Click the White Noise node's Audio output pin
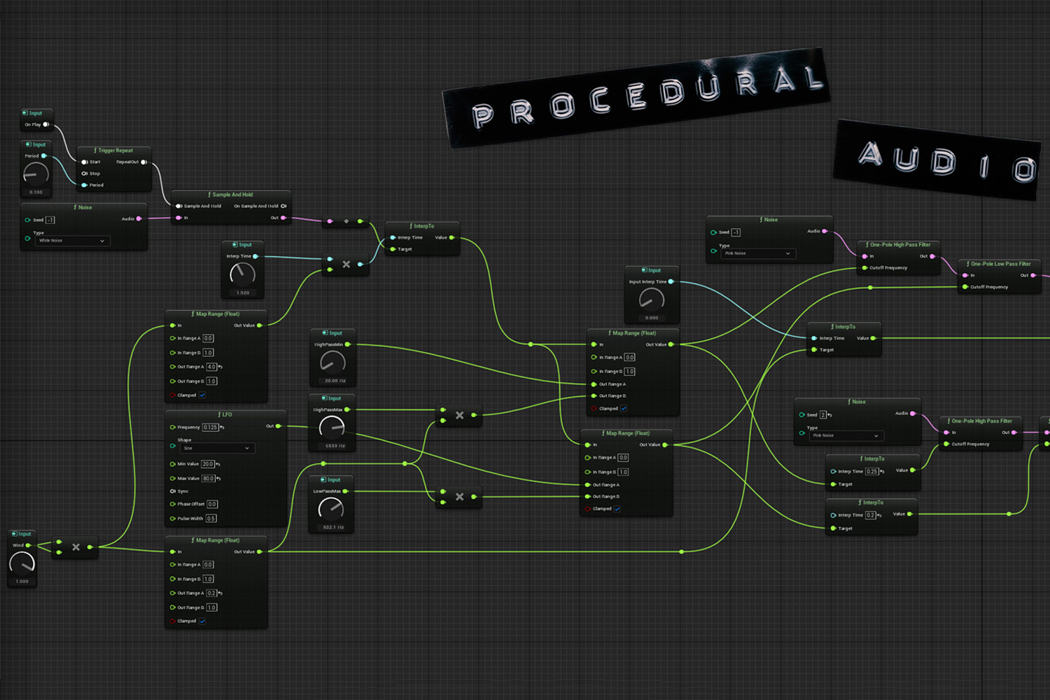The height and width of the screenshot is (700, 1050). 139,219
